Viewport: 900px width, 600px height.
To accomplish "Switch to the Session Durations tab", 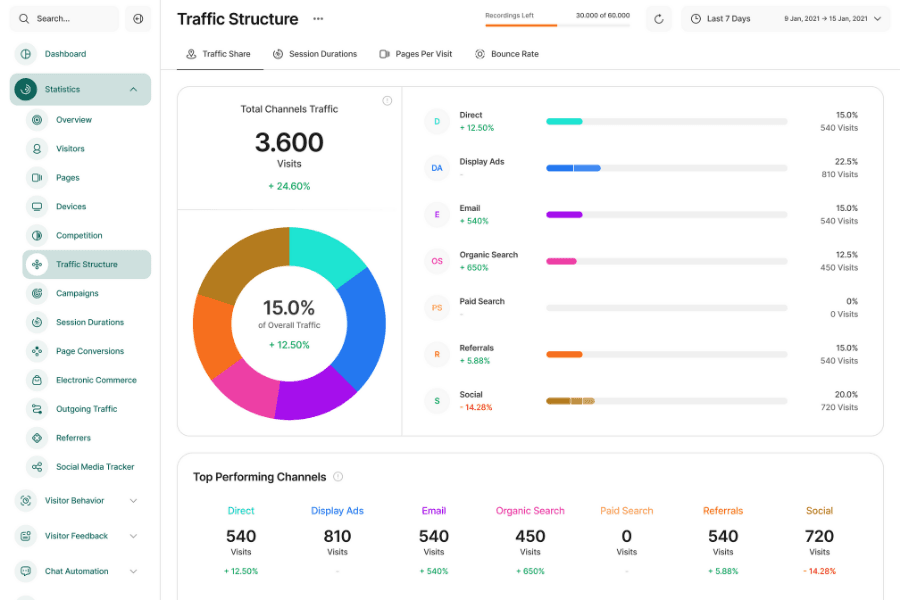I will pos(315,54).
